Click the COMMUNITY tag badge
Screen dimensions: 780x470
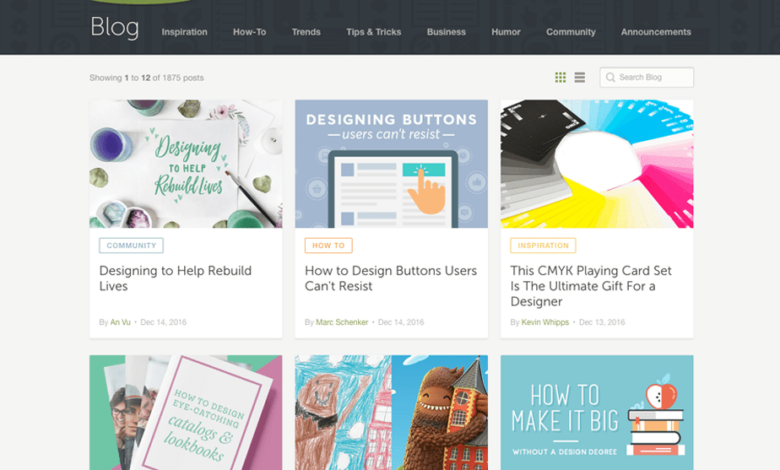pyautogui.click(x=131, y=245)
